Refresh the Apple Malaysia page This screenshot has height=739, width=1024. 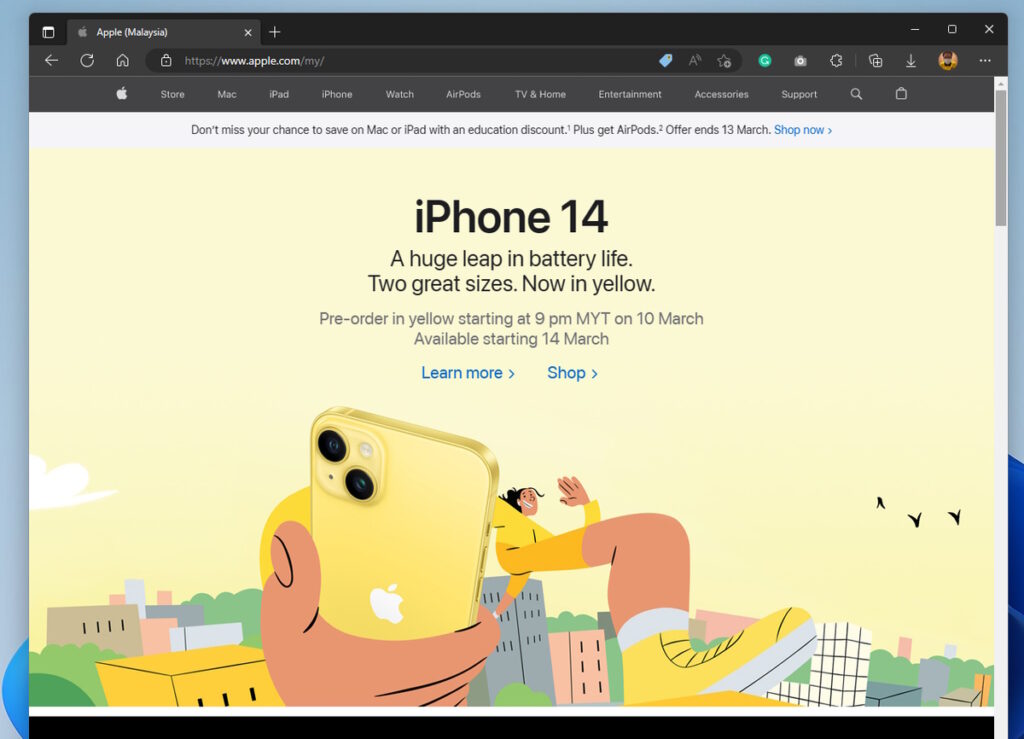pos(87,61)
